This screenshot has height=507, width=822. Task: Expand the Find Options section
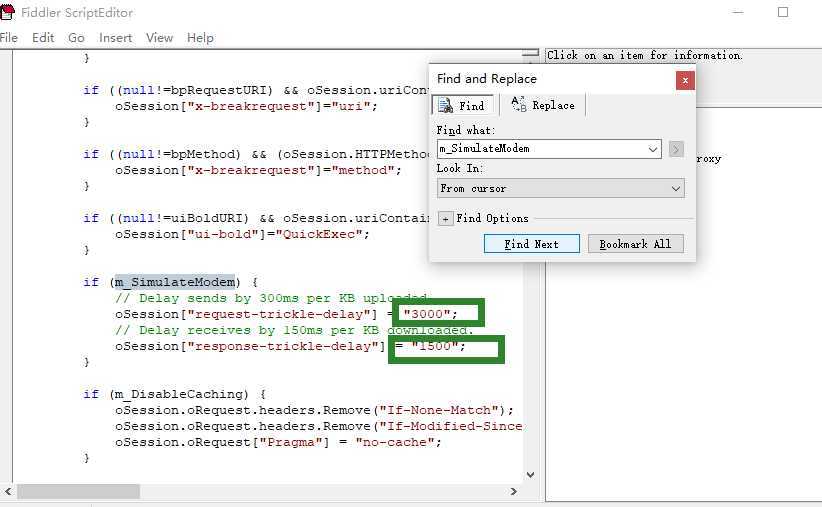(x=445, y=219)
